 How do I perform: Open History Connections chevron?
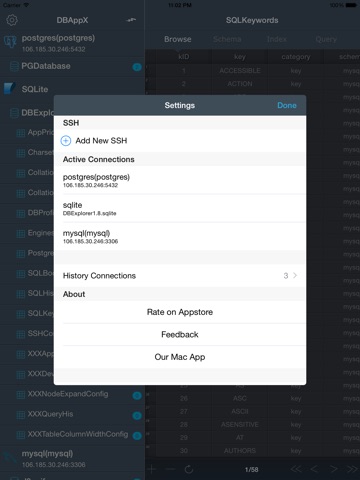coord(295,275)
